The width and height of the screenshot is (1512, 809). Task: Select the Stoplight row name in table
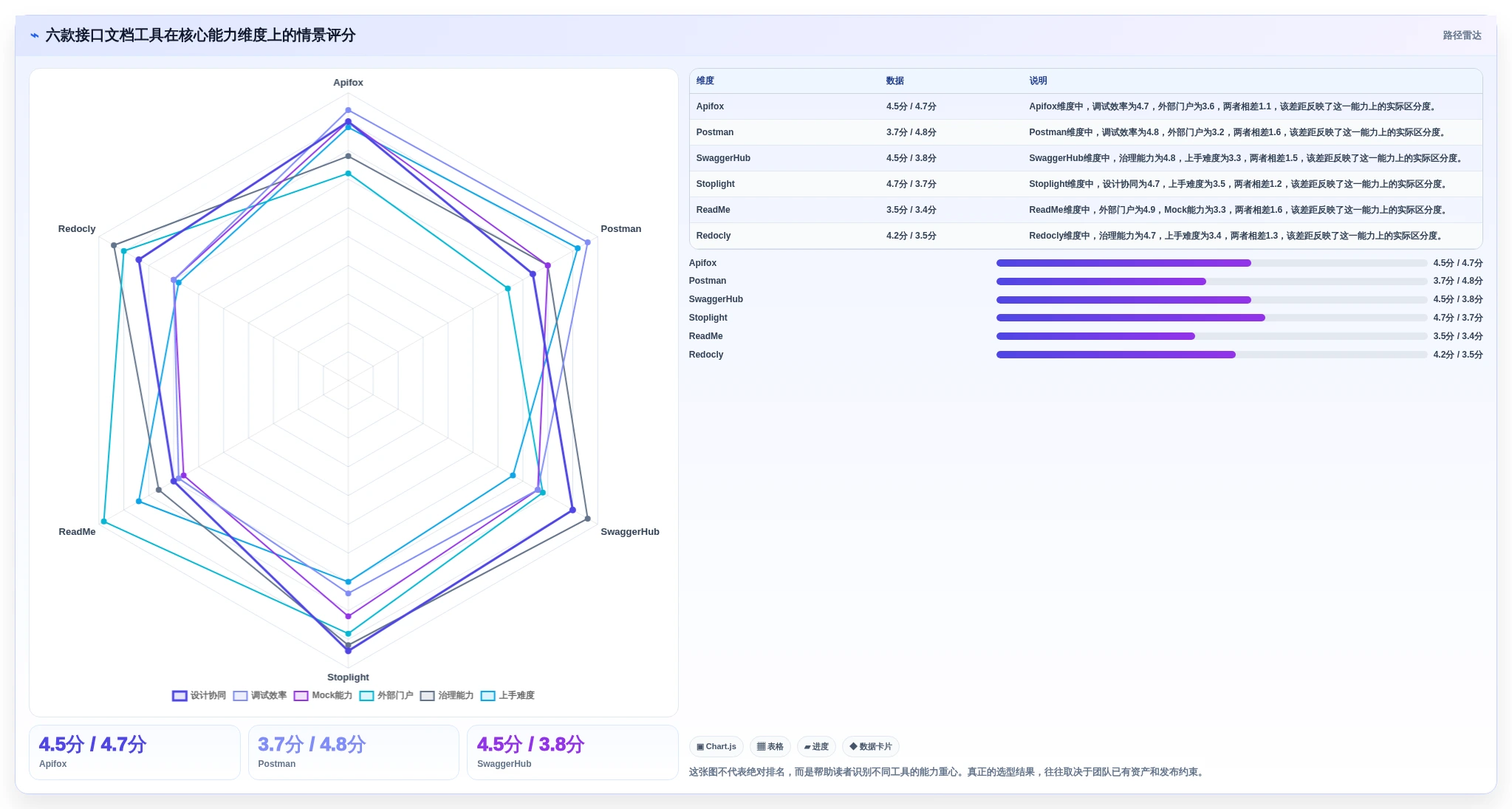715,184
